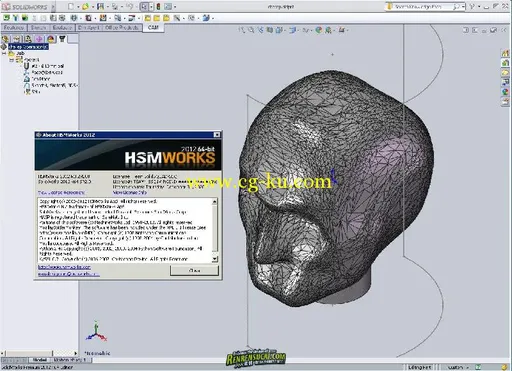
Task: Click the Apply Scene icon
Action: [328, 30]
